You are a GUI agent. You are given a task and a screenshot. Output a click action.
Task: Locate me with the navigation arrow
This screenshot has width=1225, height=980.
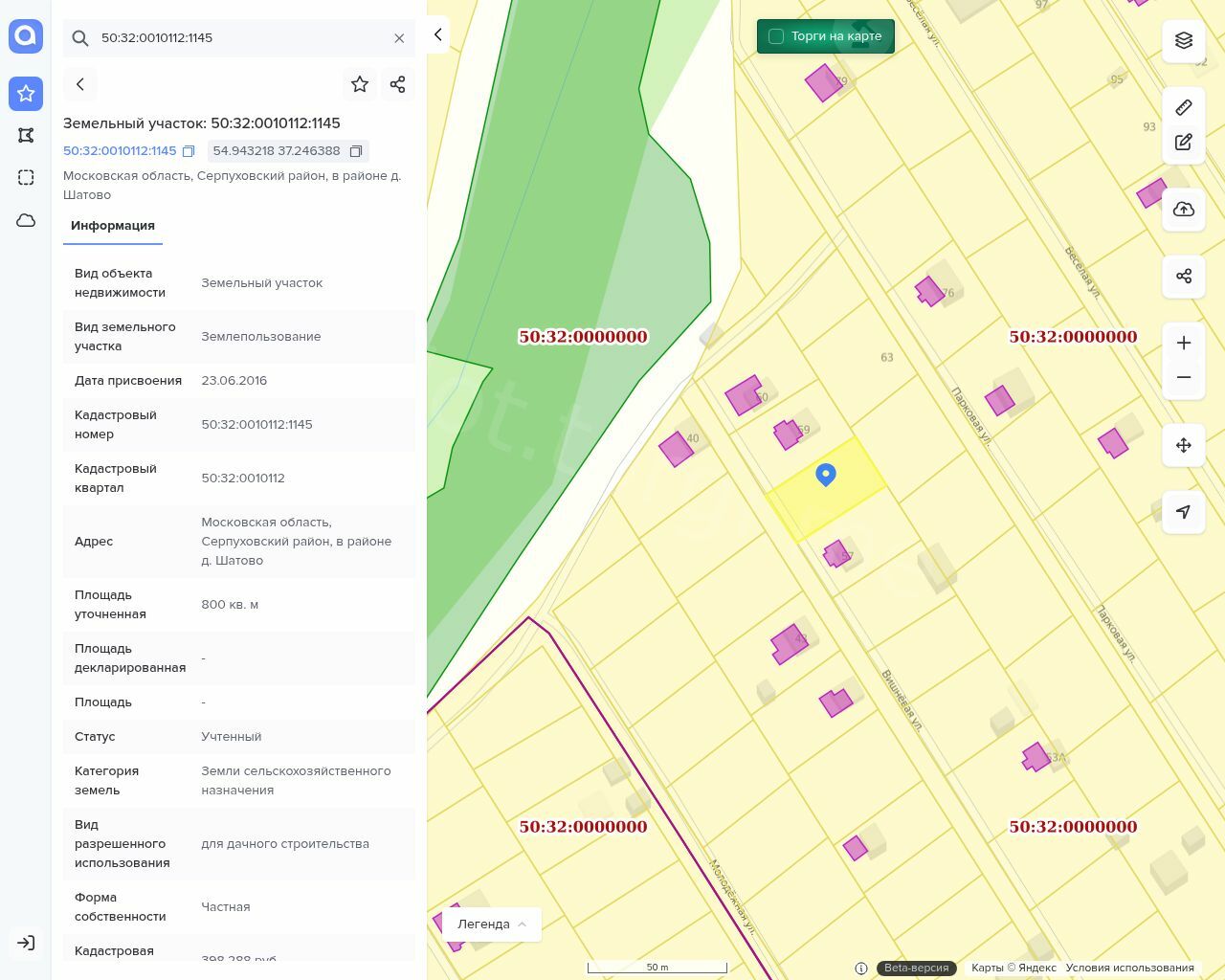1184,512
